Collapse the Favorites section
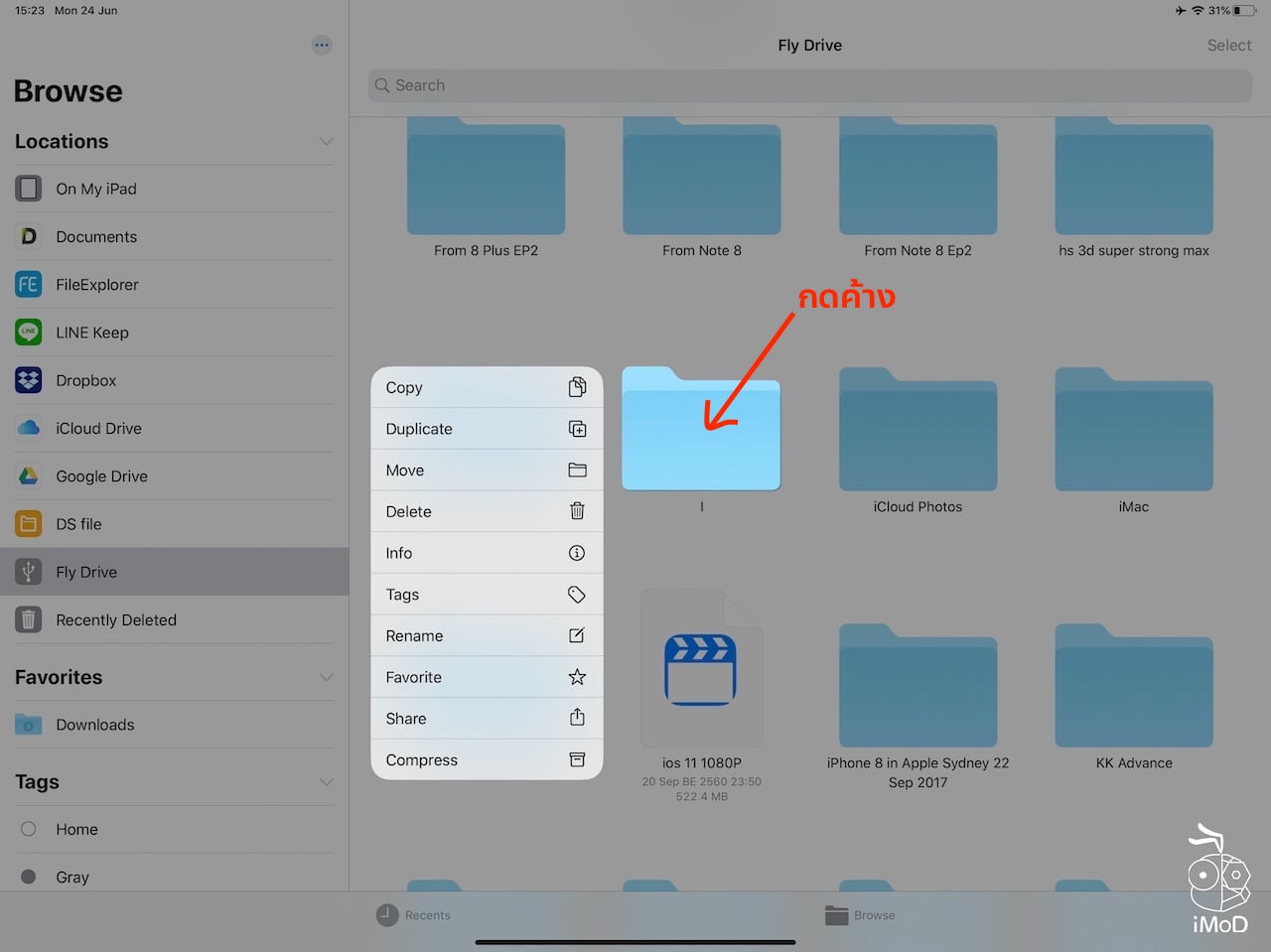 click(326, 677)
